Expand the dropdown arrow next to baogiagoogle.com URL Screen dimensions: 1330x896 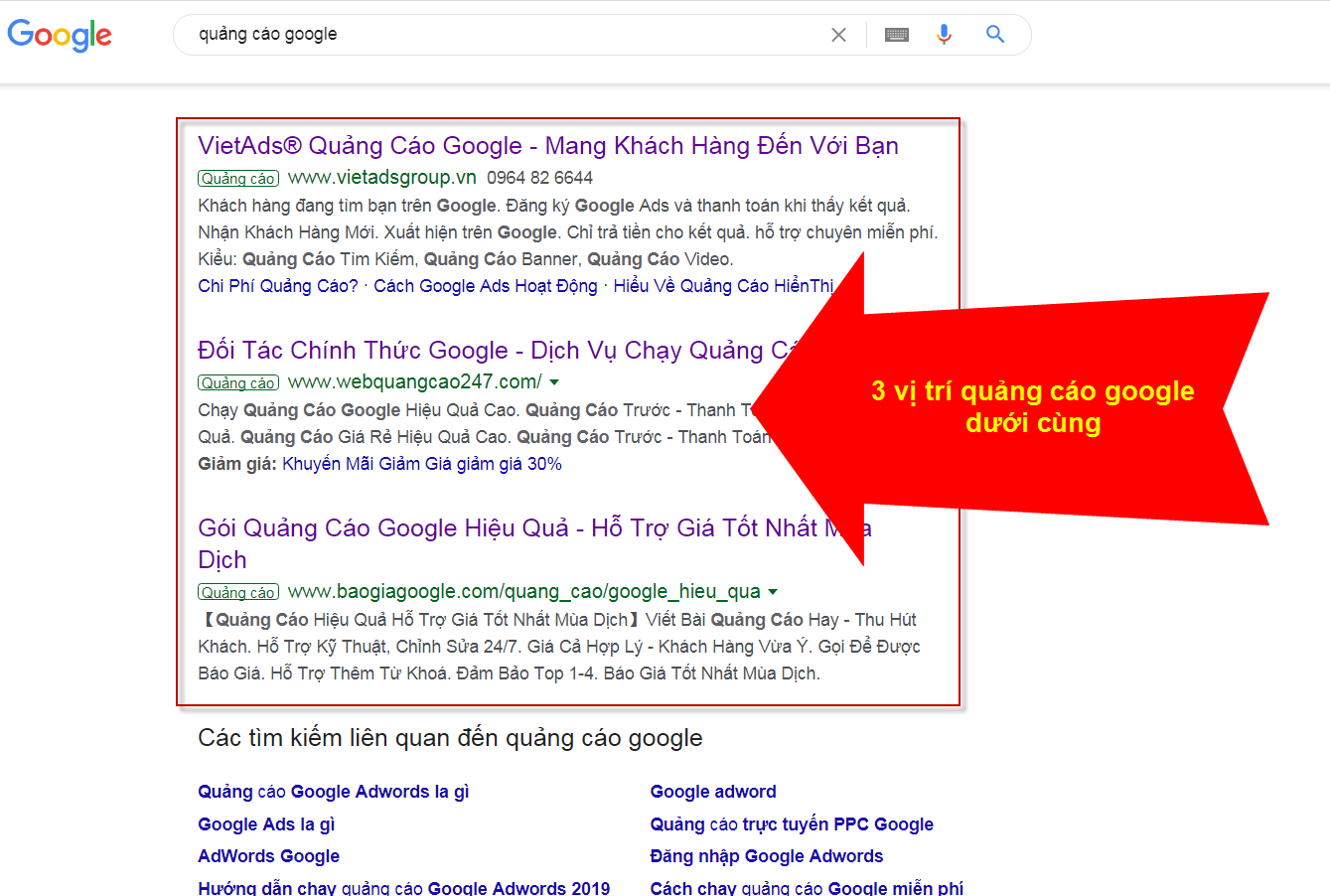pos(773,590)
